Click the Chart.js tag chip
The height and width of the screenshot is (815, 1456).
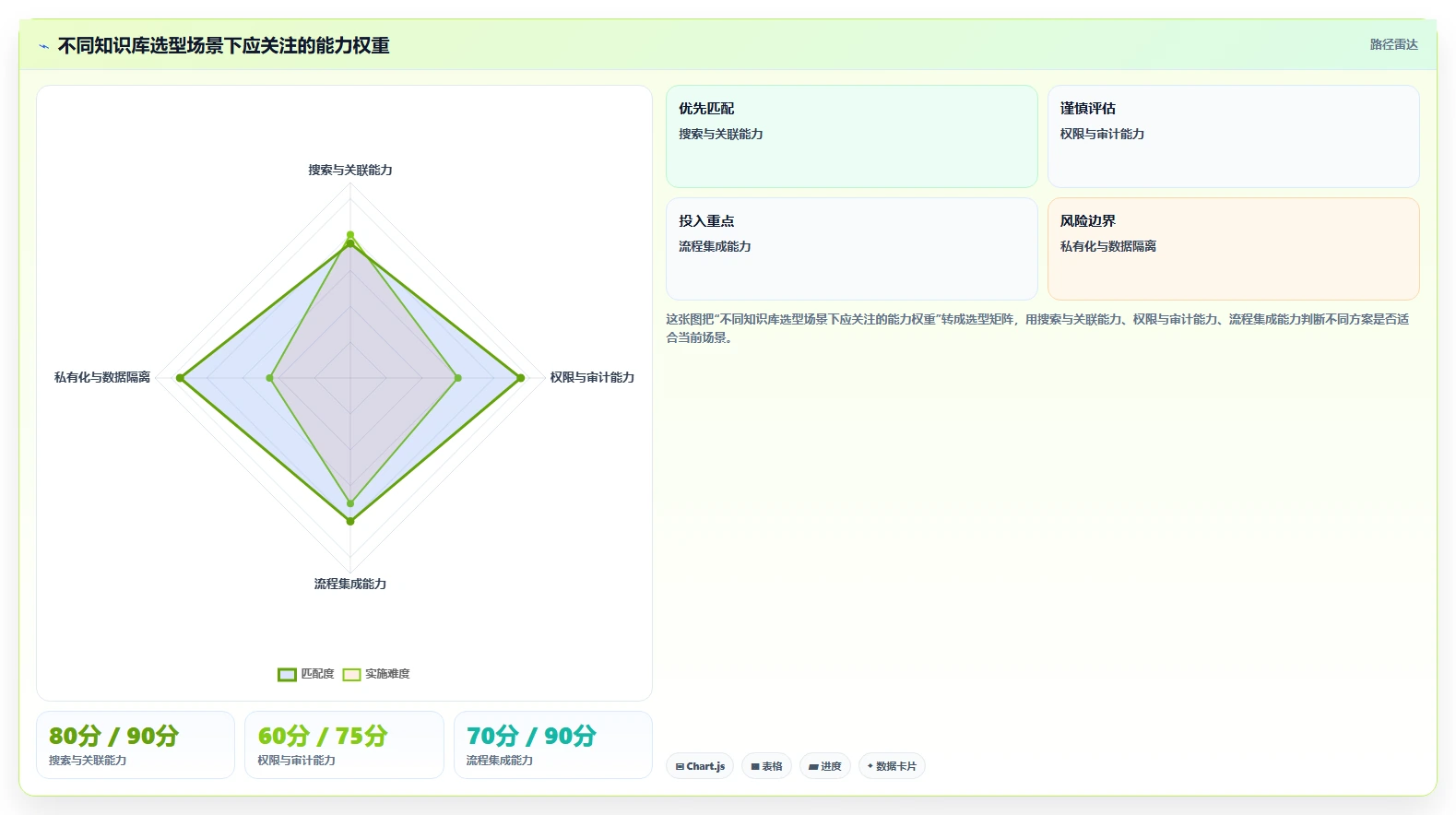tap(700, 766)
